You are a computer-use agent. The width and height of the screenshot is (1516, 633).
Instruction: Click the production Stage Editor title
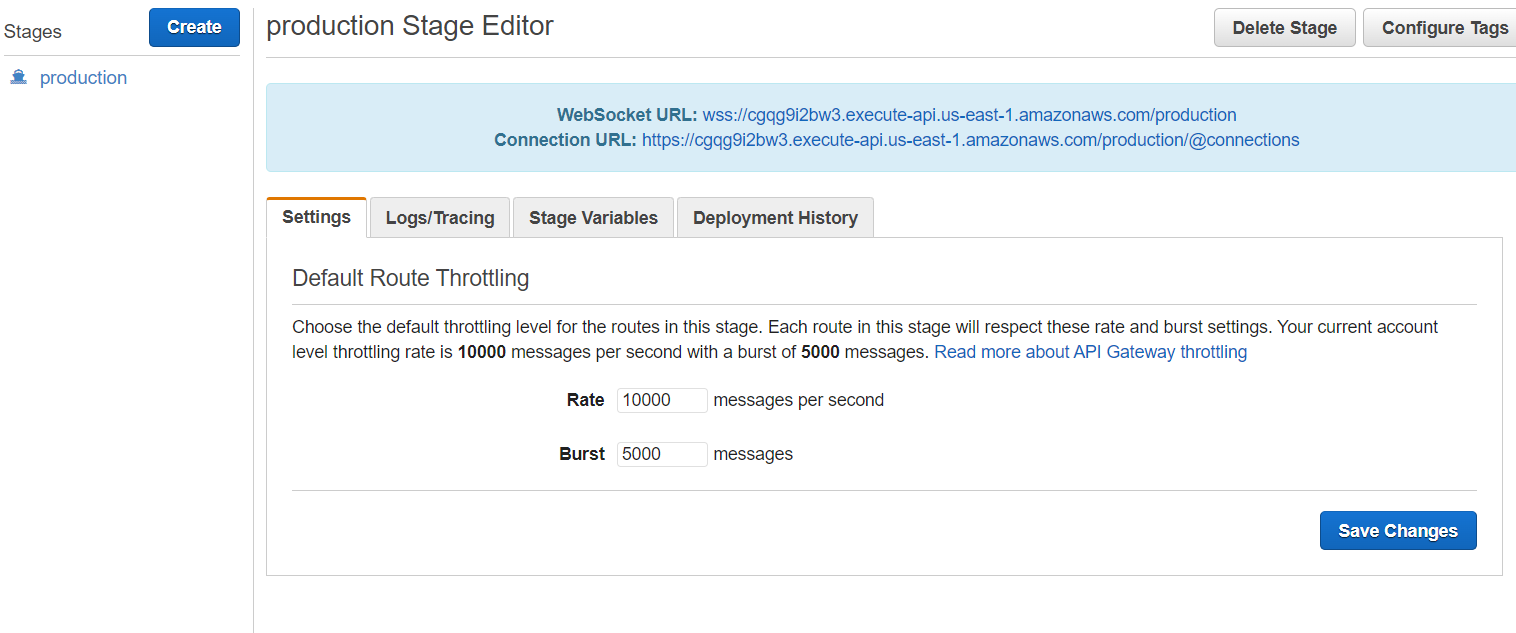(410, 26)
